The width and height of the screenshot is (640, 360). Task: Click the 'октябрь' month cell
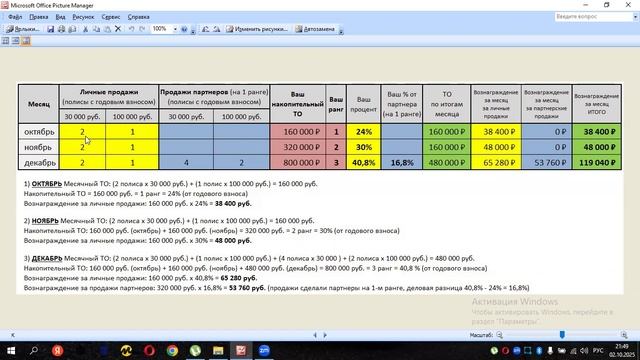(x=39, y=132)
